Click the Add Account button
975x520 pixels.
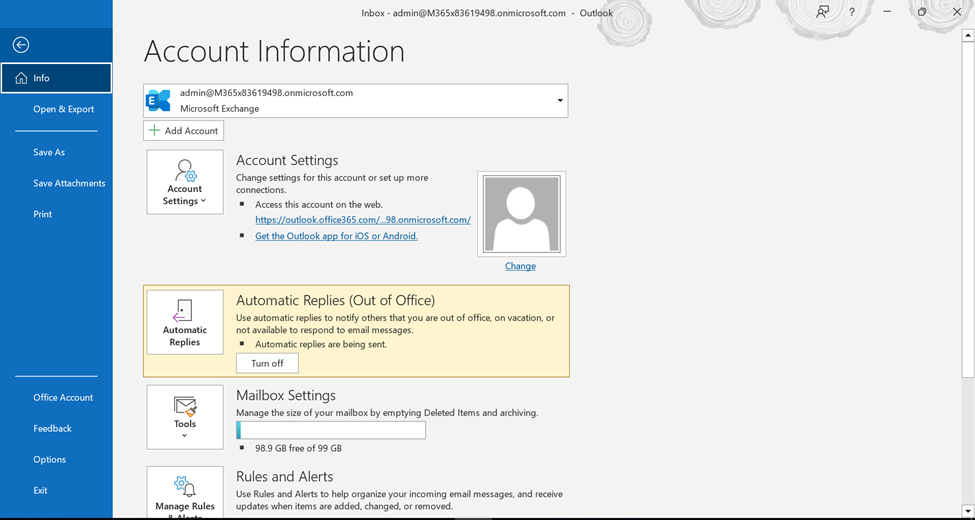(183, 131)
